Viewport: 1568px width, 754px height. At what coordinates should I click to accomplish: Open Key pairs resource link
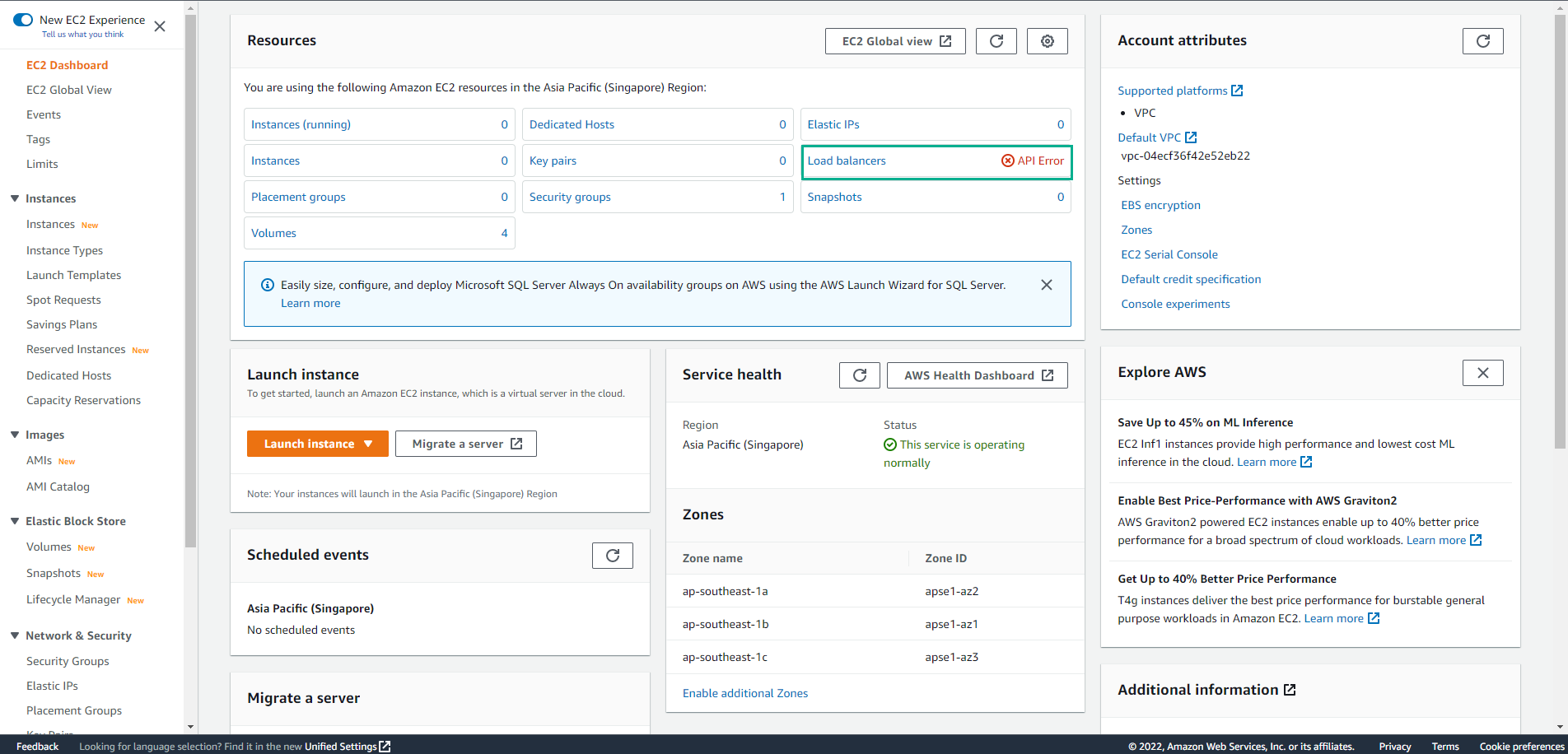553,161
